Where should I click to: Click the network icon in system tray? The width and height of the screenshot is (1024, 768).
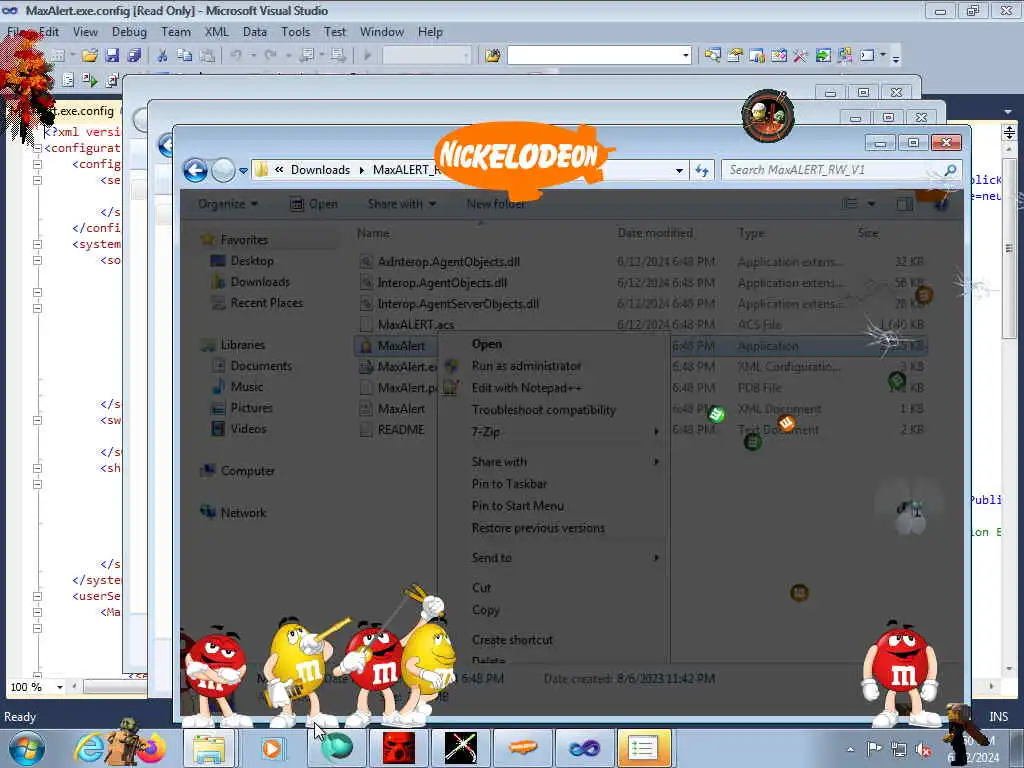pyautogui.click(x=899, y=750)
